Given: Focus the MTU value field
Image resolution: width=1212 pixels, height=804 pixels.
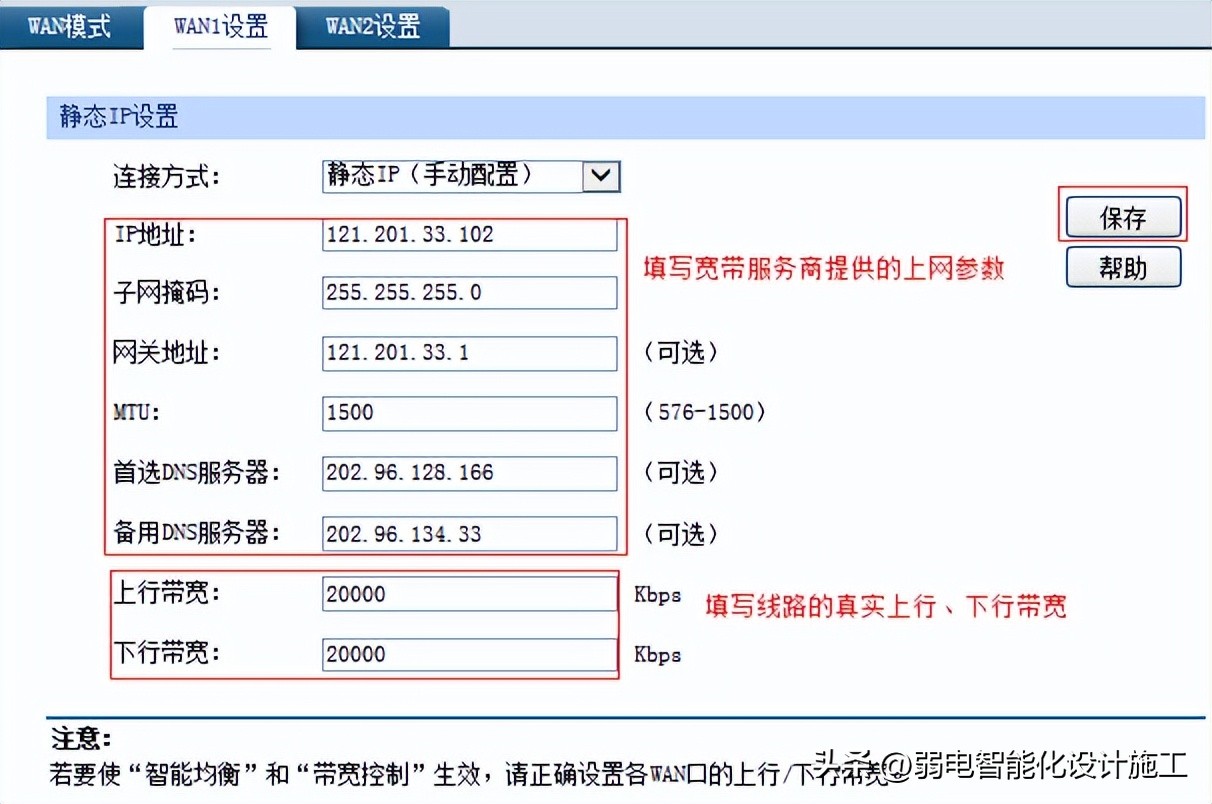Looking at the screenshot, I should [469, 413].
